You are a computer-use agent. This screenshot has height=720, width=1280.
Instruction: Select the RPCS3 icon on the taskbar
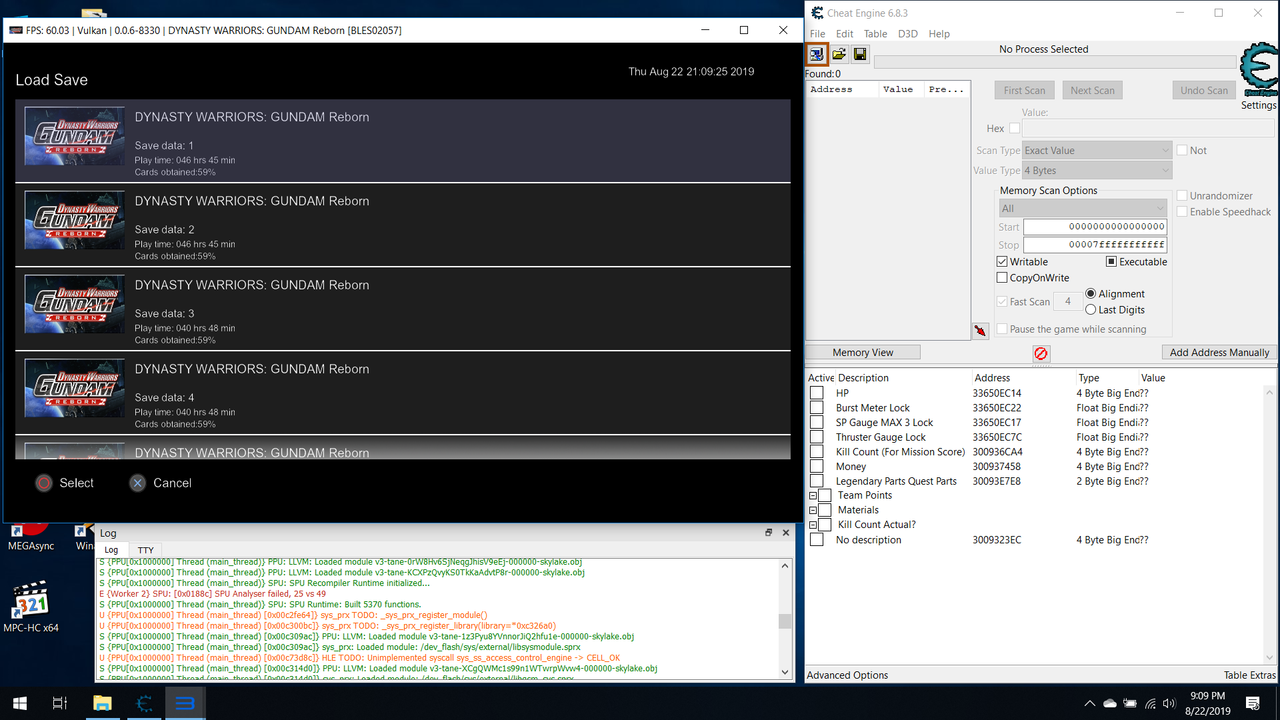[x=184, y=703]
